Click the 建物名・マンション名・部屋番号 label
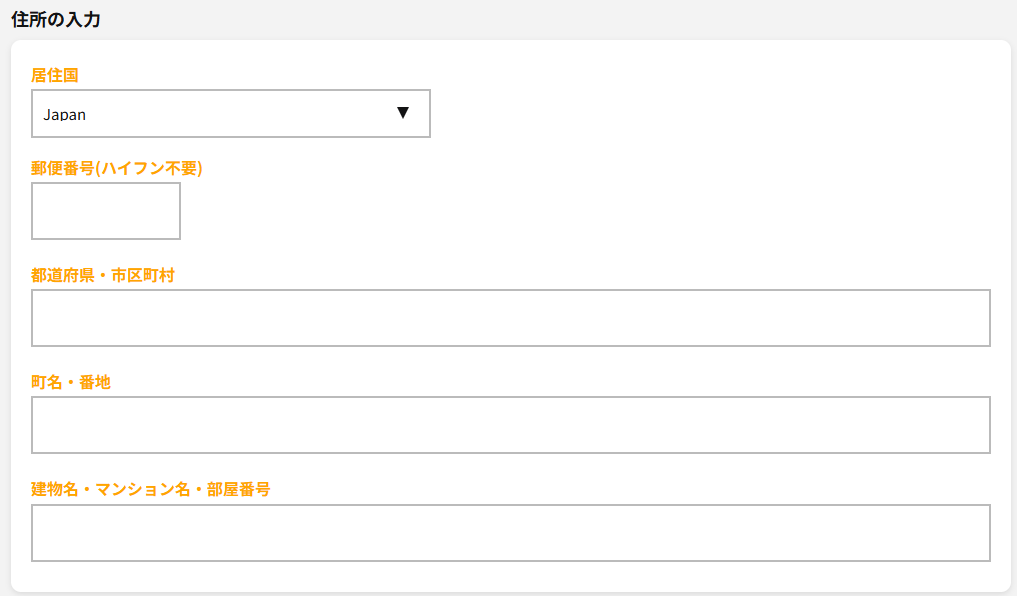Screen dimensions: 1017x596 (x=151, y=489)
